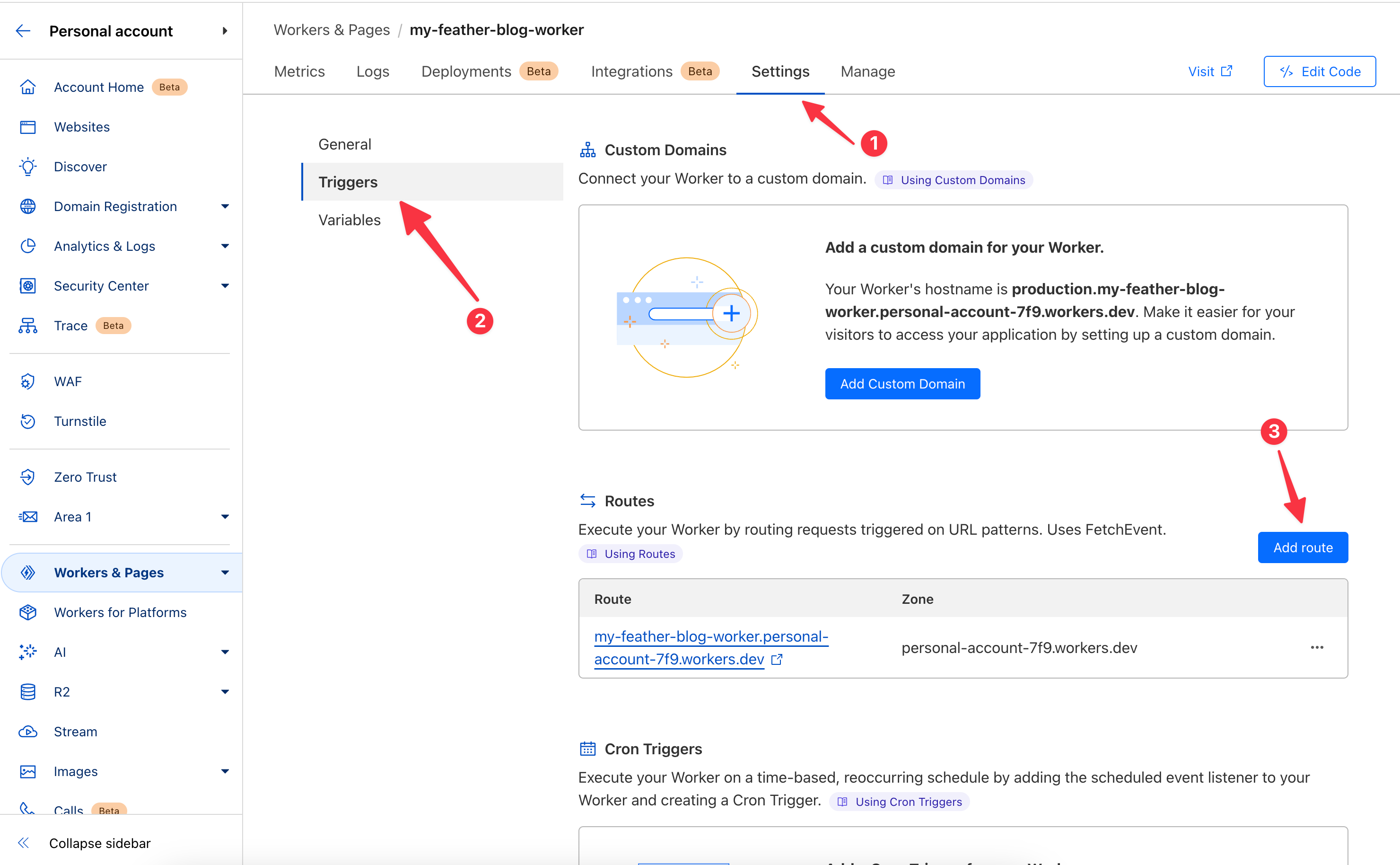
Task: Select the Discover lightbulb icon
Action: tap(27, 167)
